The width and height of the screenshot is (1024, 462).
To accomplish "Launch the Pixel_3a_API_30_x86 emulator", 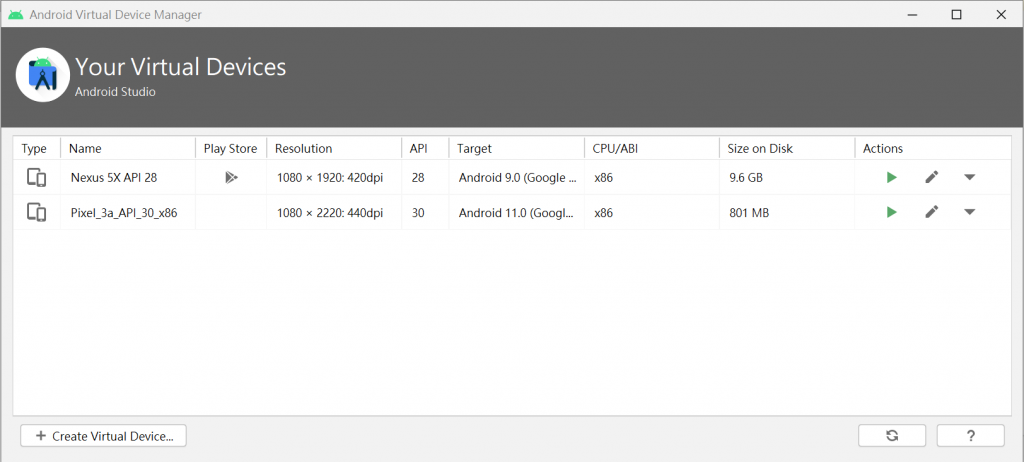I will tap(891, 212).
